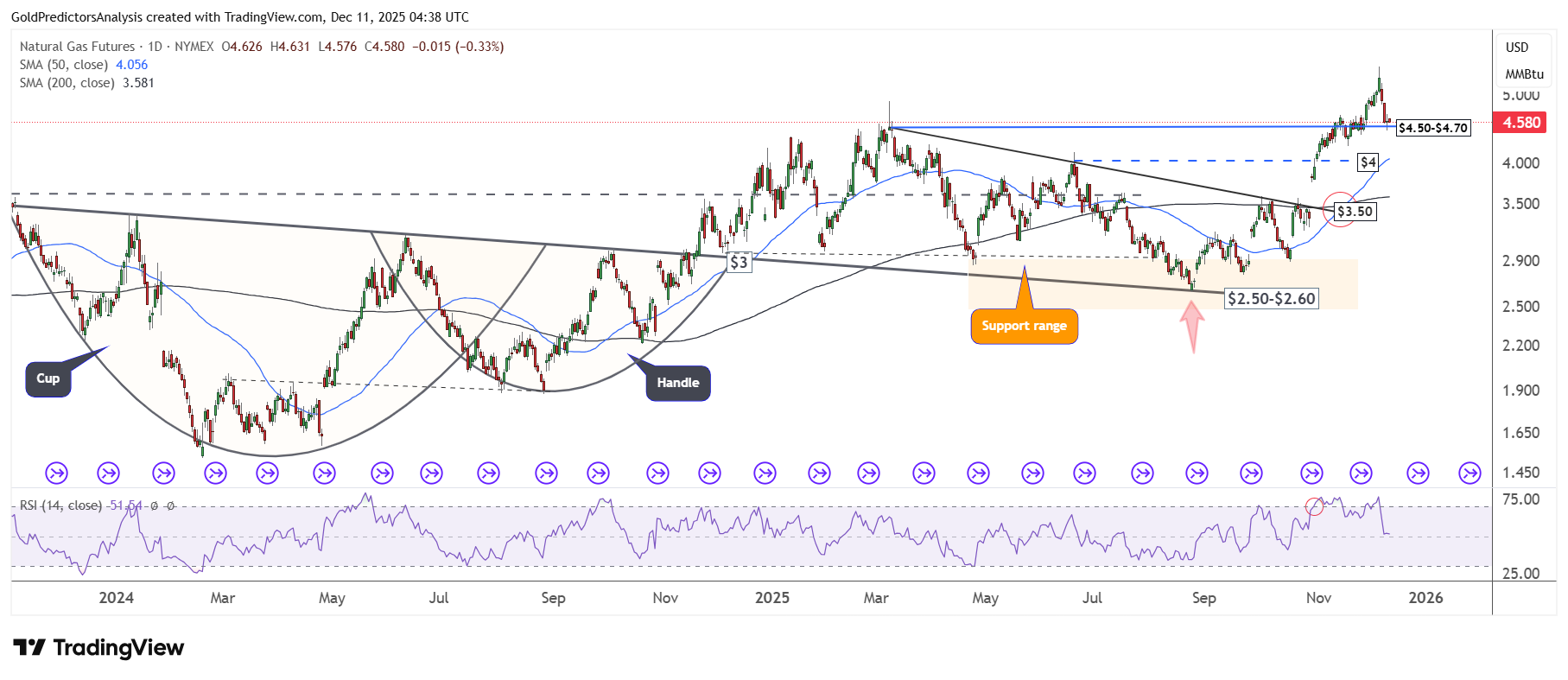
Task: Select the orange Support range callout
Action: pos(1024,326)
